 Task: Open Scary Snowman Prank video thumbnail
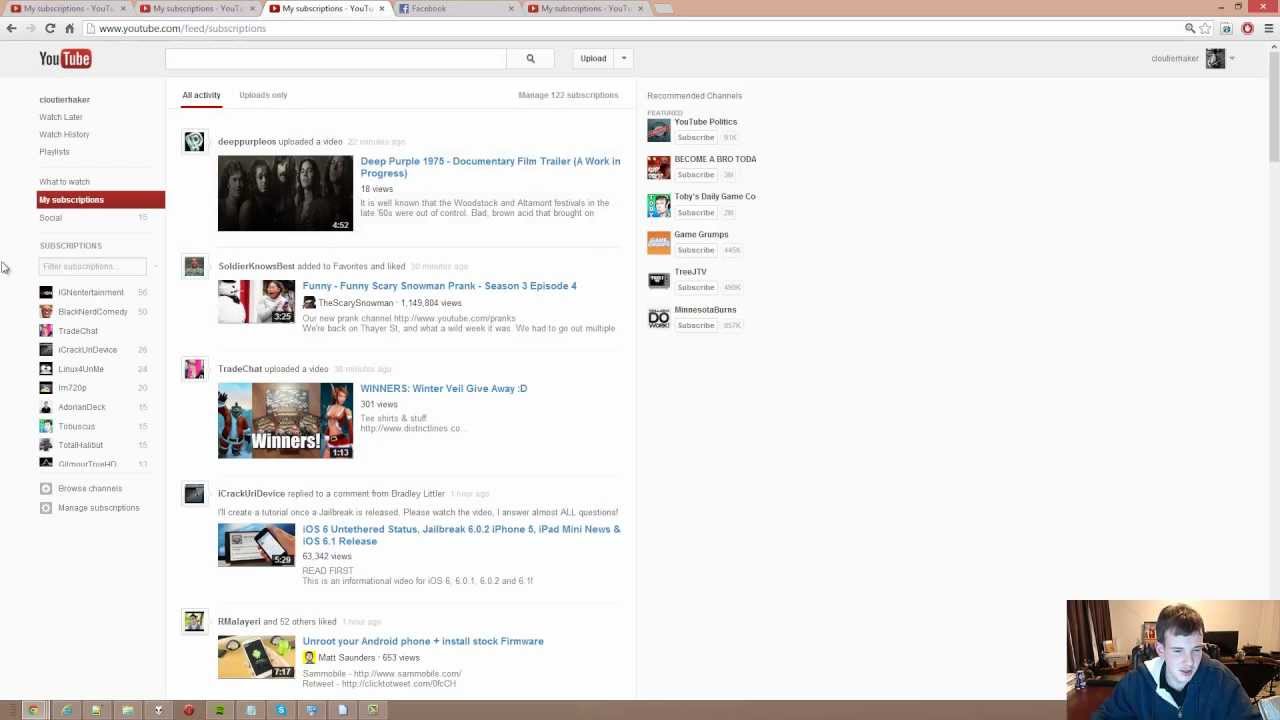point(256,302)
